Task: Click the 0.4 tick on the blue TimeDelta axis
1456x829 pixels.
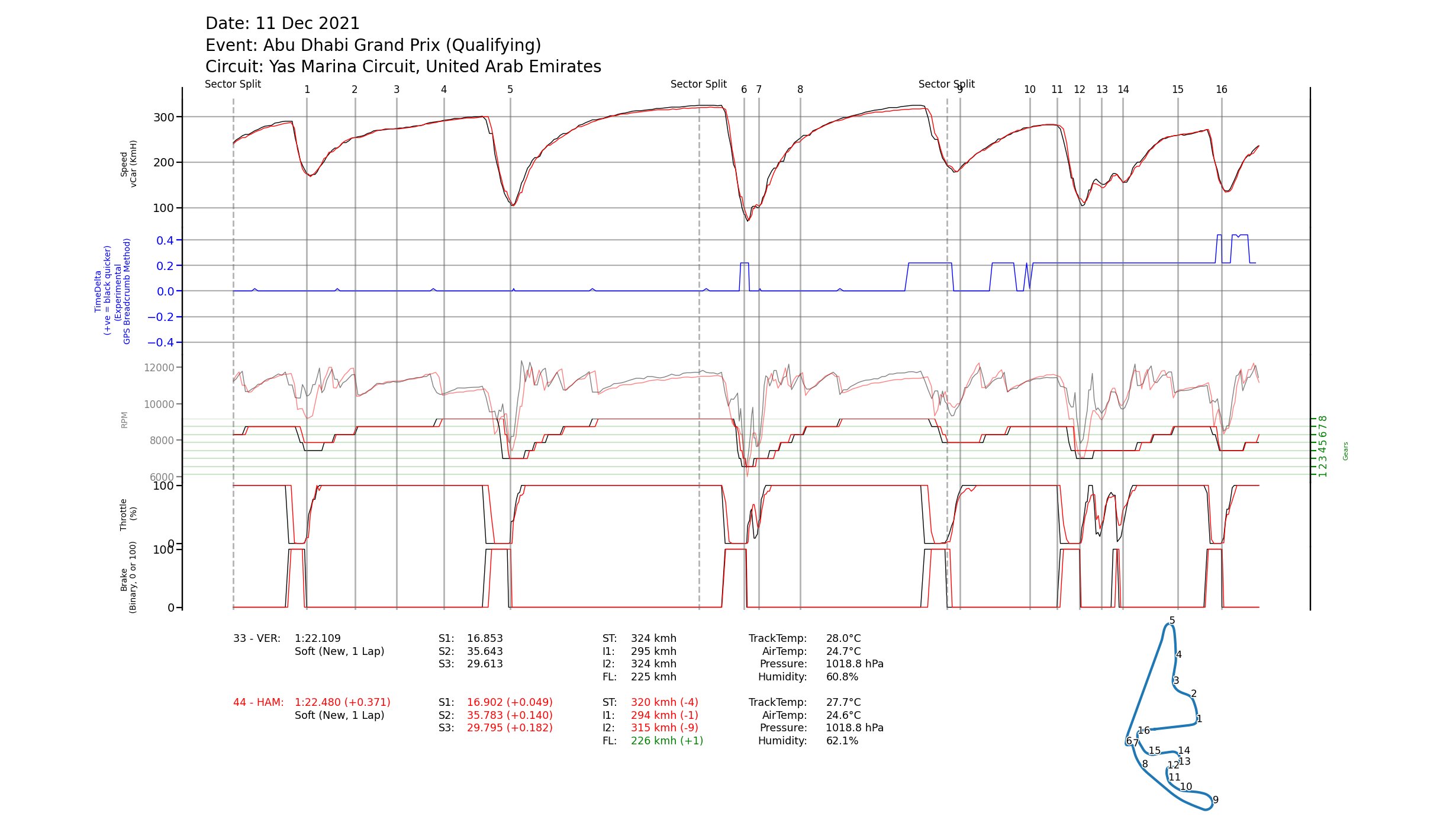Action: pyautogui.click(x=165, y=240)
